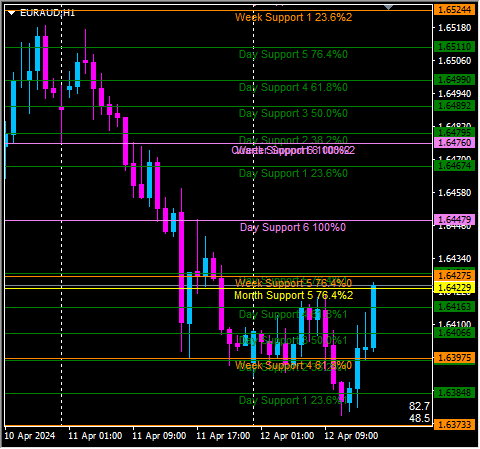Select the orange 1.64275 price tag
480x449 pixels.
tap(455, 276)
